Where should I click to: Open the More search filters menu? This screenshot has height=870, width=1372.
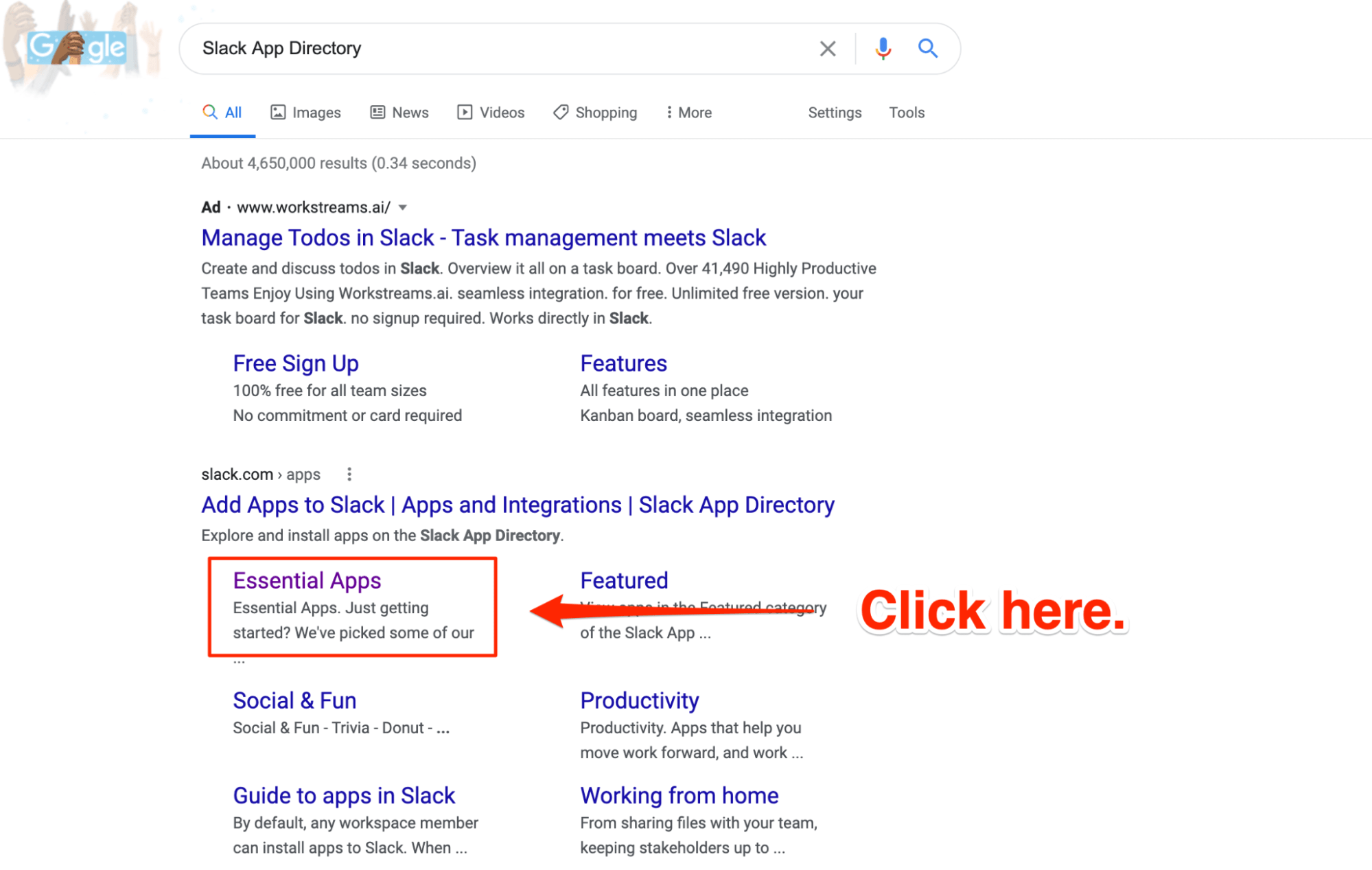688,113
